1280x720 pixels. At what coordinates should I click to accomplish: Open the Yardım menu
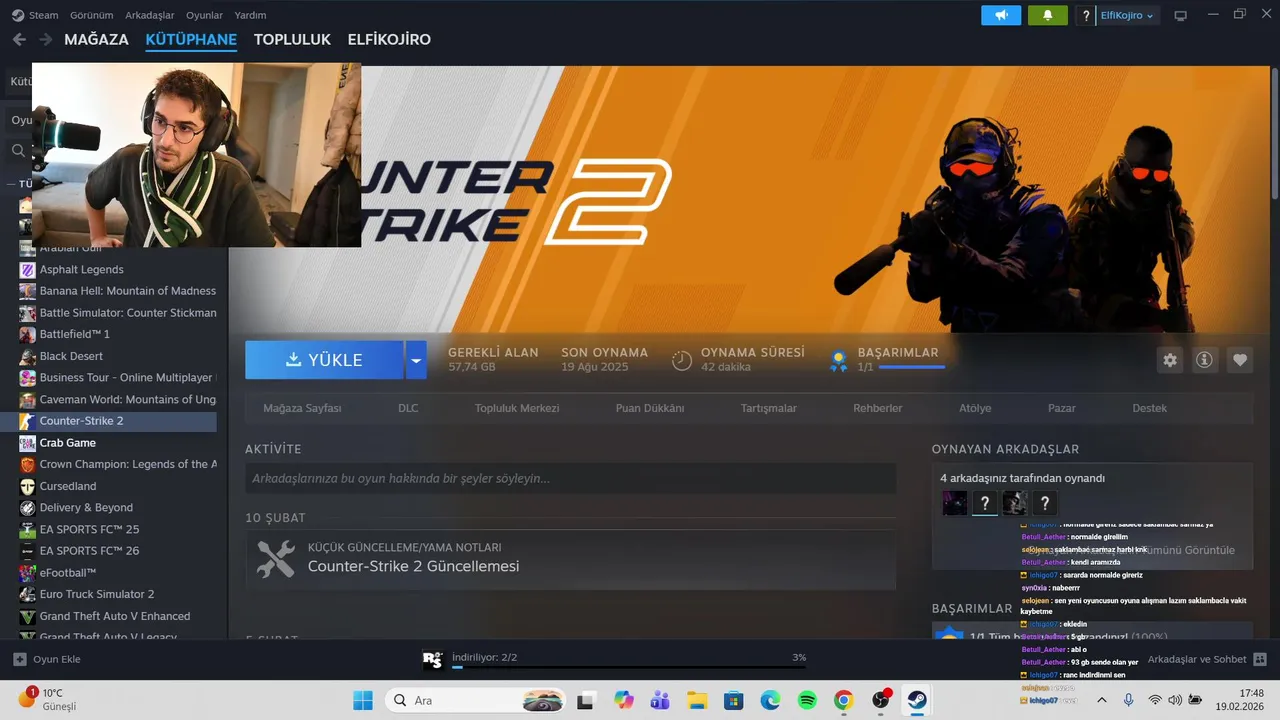(250, 15)
